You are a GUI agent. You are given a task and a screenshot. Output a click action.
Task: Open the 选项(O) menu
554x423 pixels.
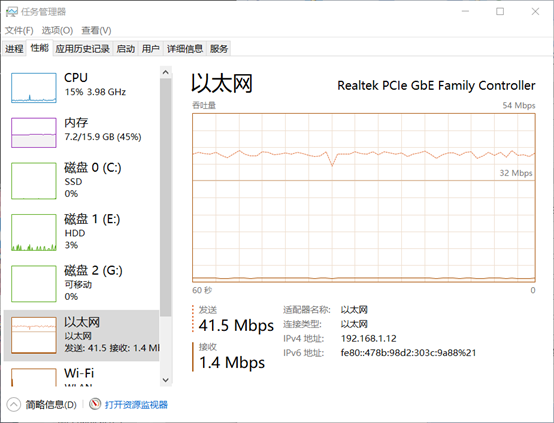click(57, 30)
